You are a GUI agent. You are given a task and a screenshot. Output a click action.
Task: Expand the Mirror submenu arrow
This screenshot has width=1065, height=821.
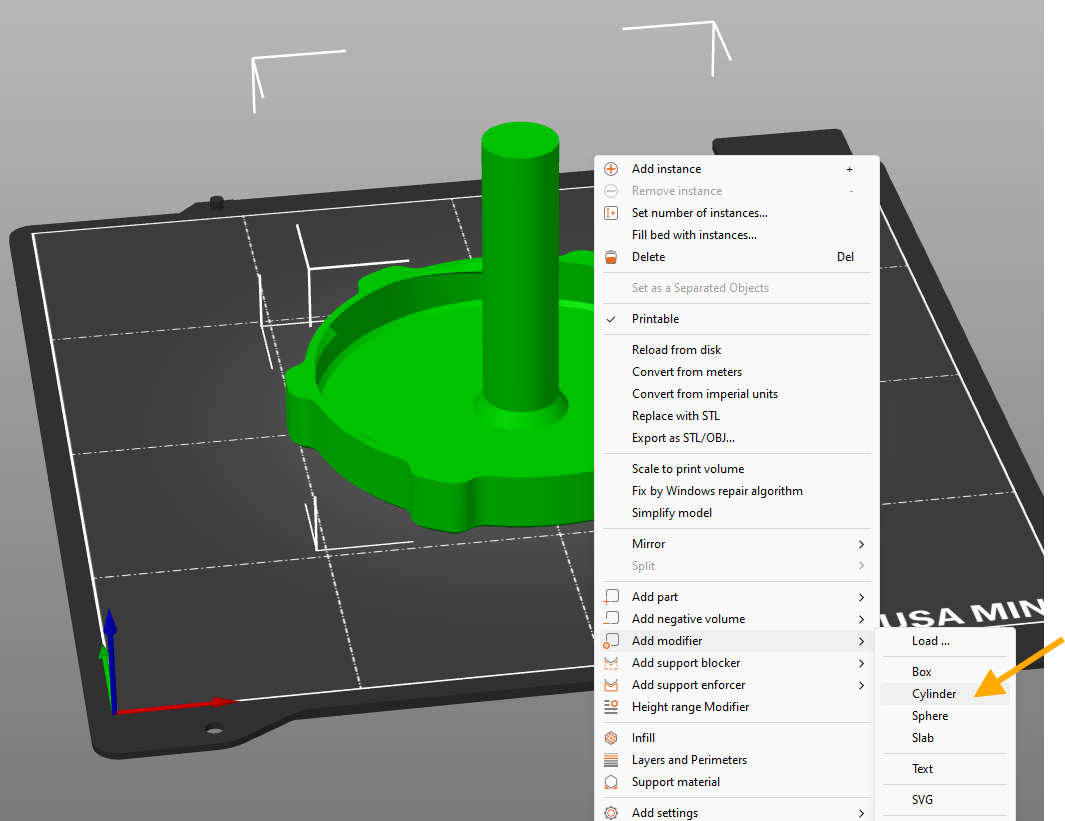tap(861, 544)
